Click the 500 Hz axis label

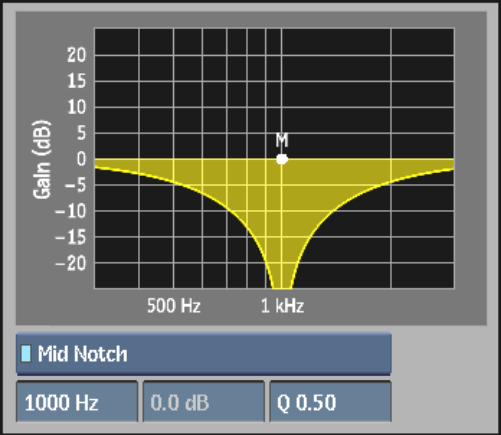(x=174, y=306)
